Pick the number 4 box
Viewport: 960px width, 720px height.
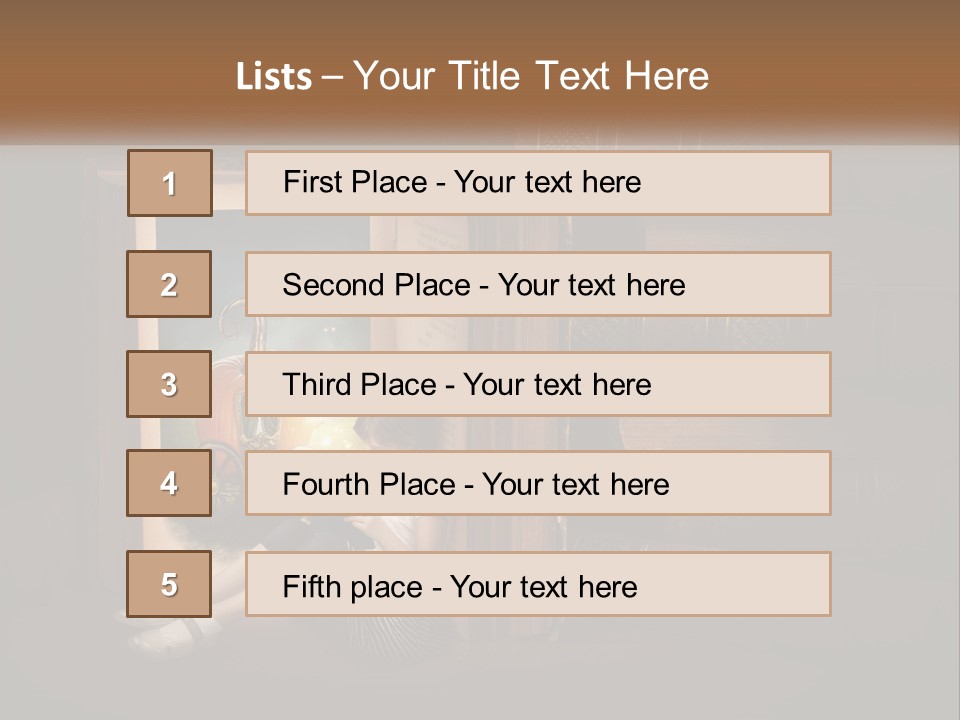point(169,483)
